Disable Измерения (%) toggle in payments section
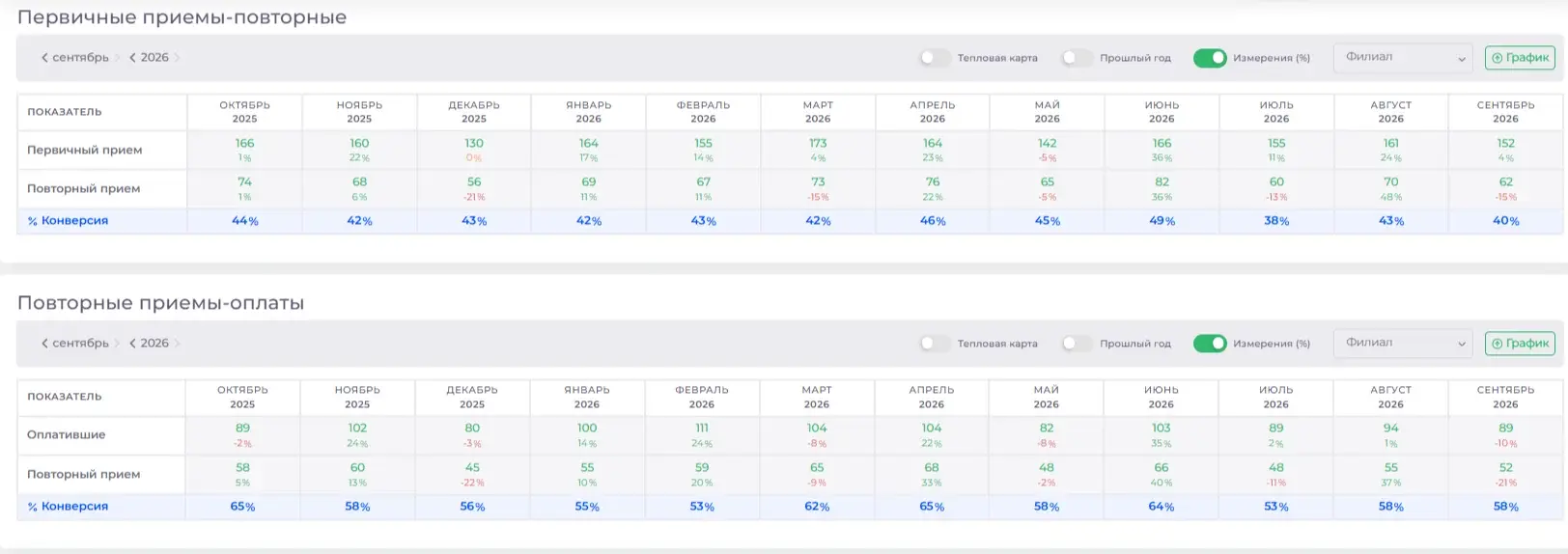Viewport: 1568px width, 554px height. coord(1210,344)
